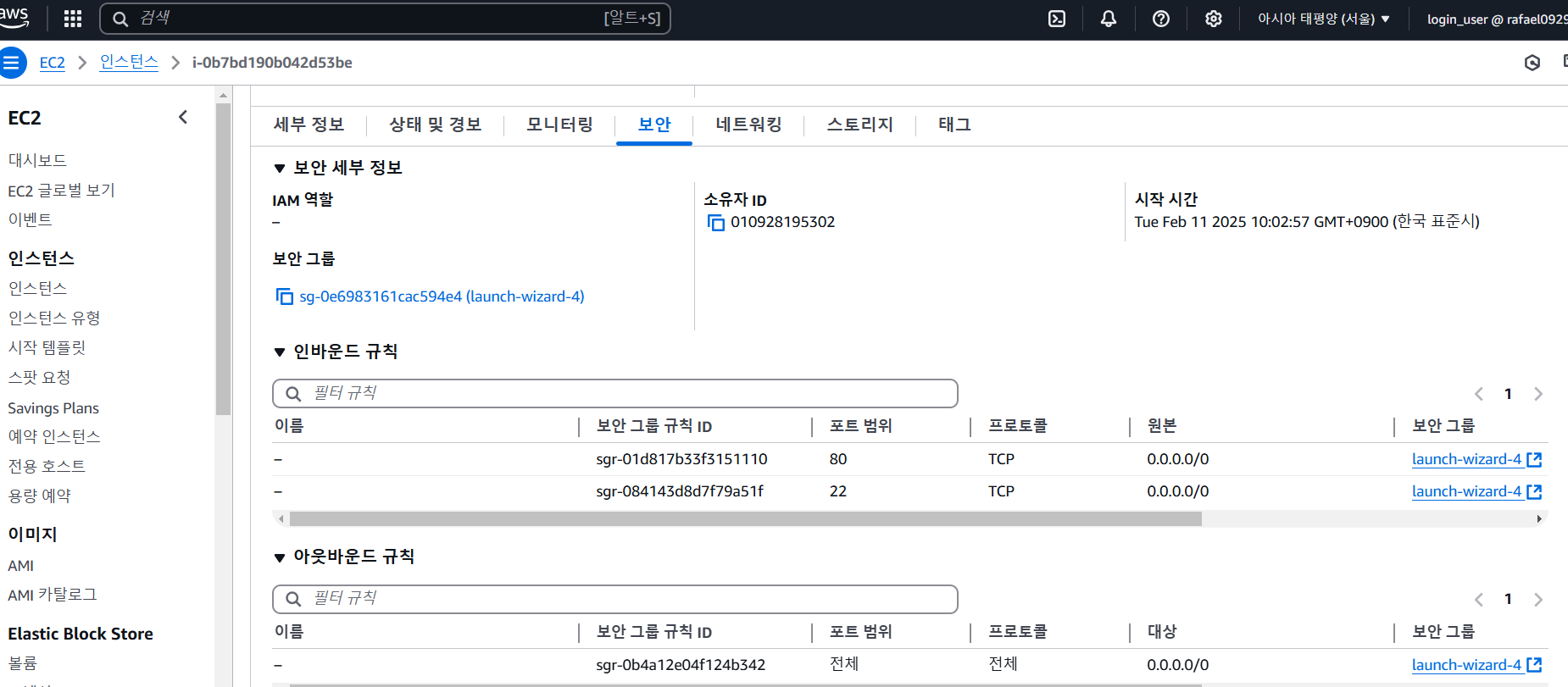Click the top search field
The width and height of the screenshot is (1568, 687).
click(386, 19)
